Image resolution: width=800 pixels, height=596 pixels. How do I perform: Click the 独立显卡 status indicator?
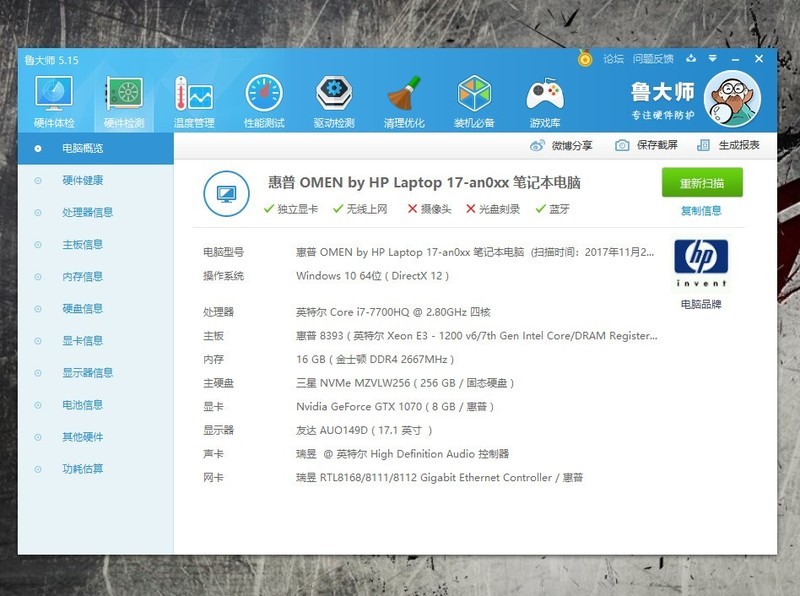tap(291, 209)
